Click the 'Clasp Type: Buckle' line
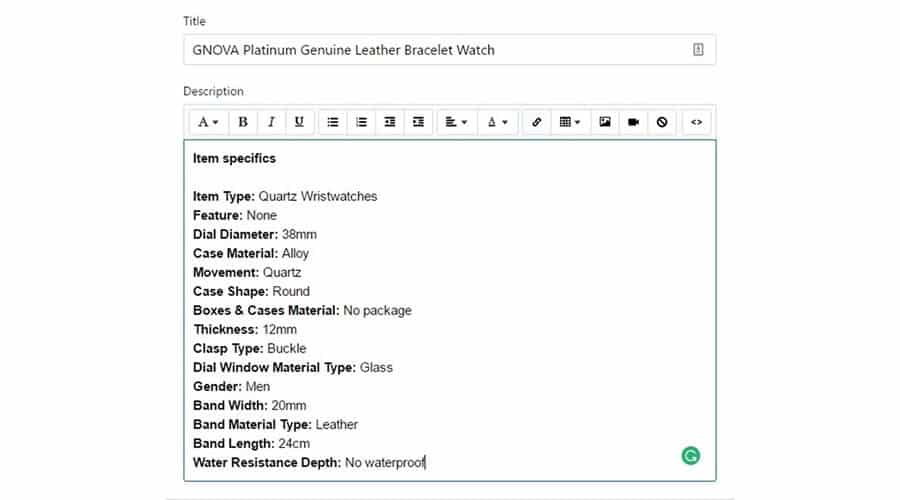 (250, 348)
